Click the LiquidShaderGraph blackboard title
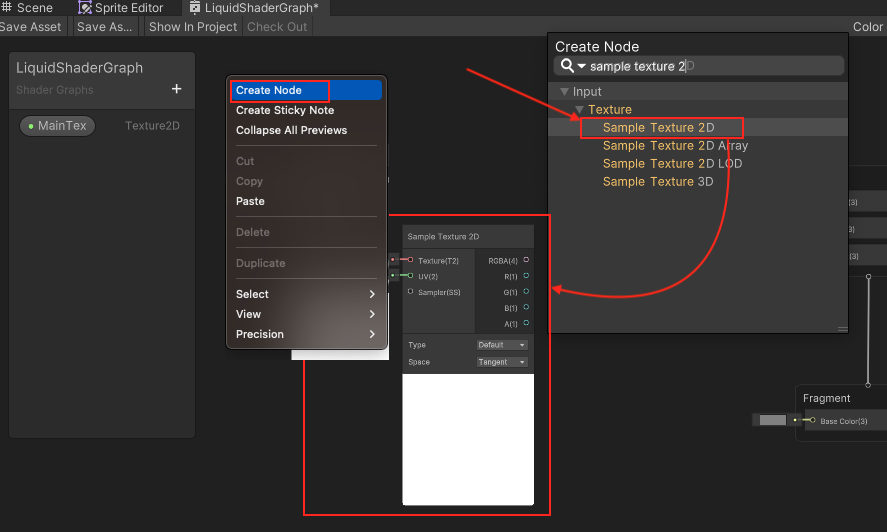The image size is (887, 532). click(x=79, y=68)
